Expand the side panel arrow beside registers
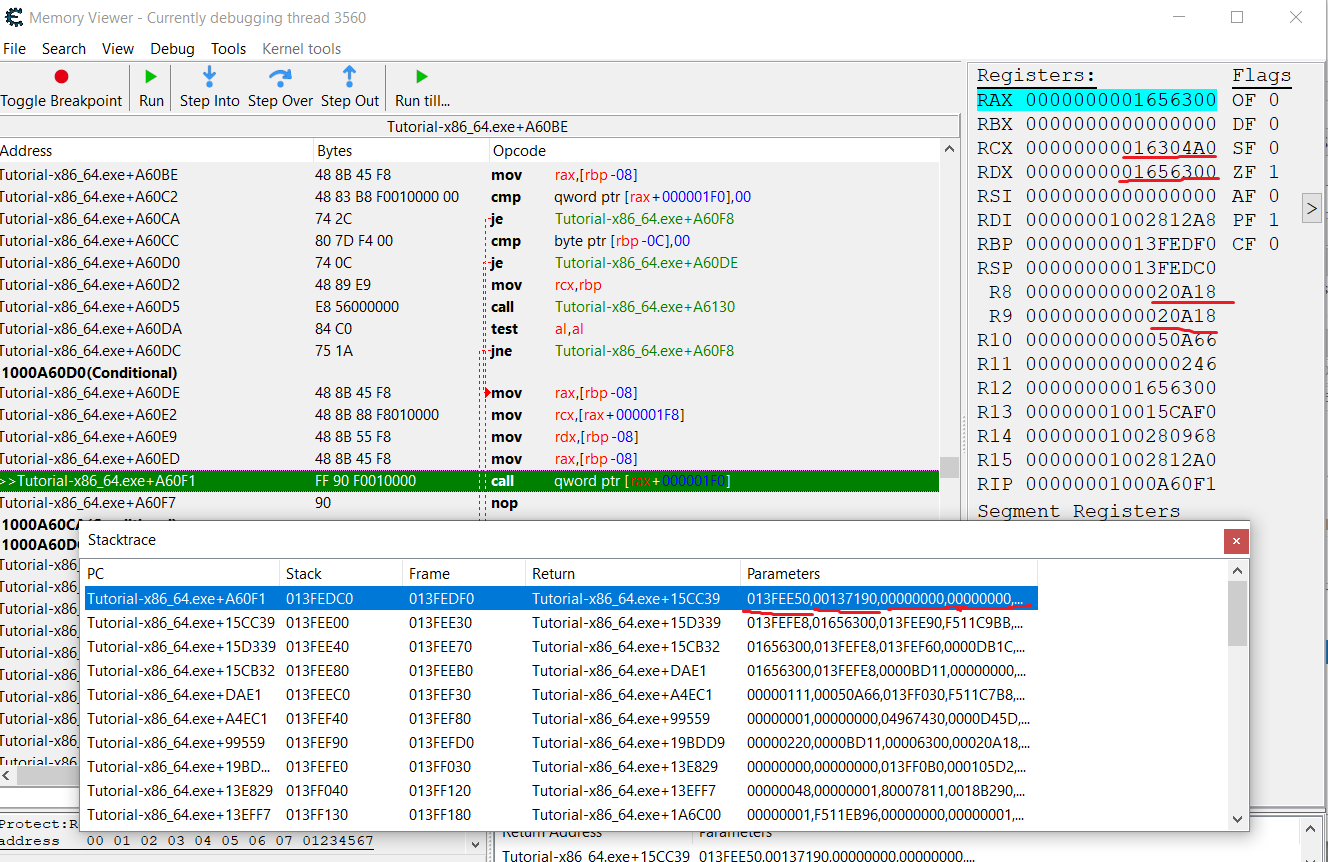 pos(1311,208)
